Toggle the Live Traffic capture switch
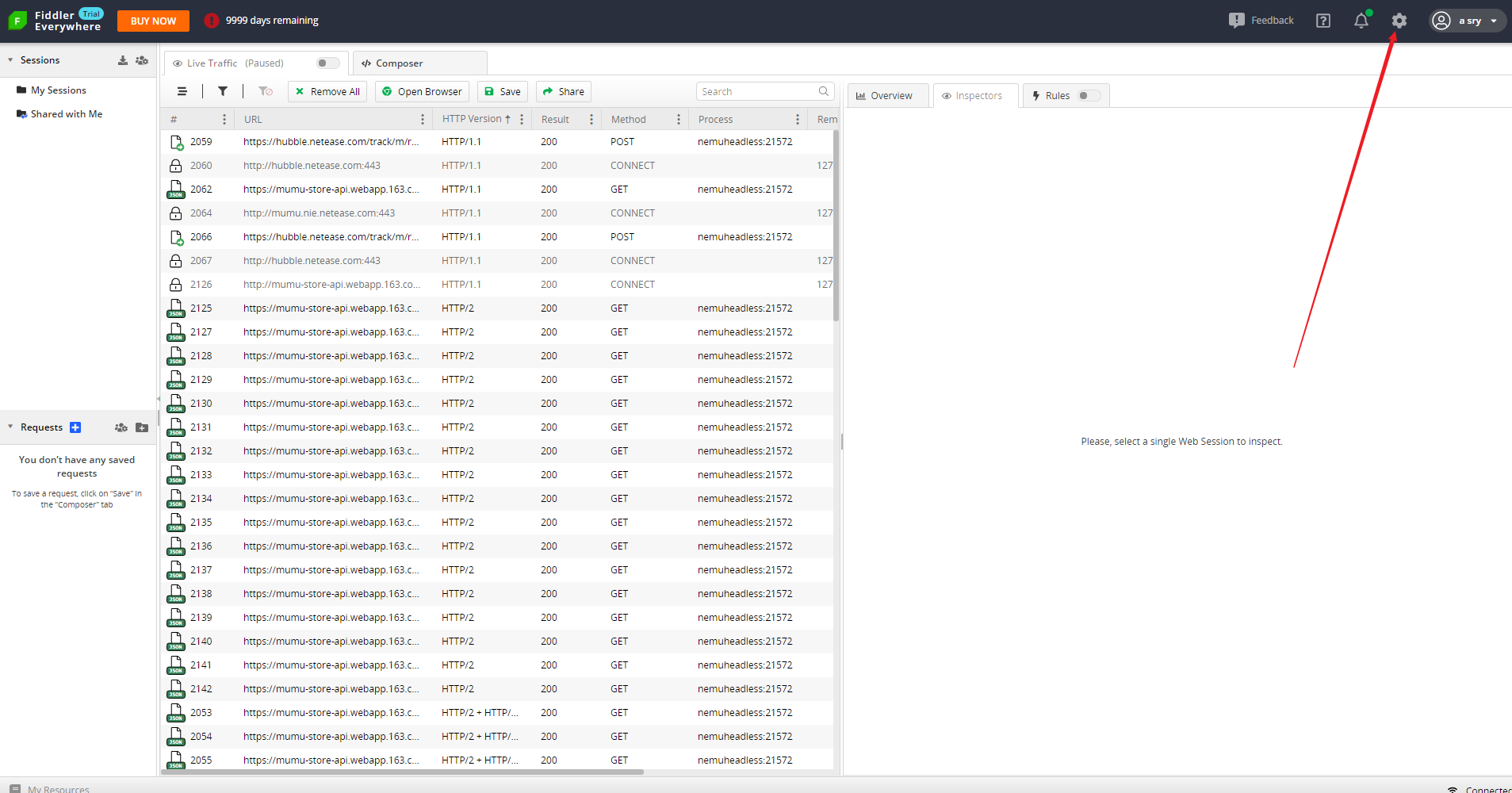The image size is (1512, 793). [x=327, y=63]
